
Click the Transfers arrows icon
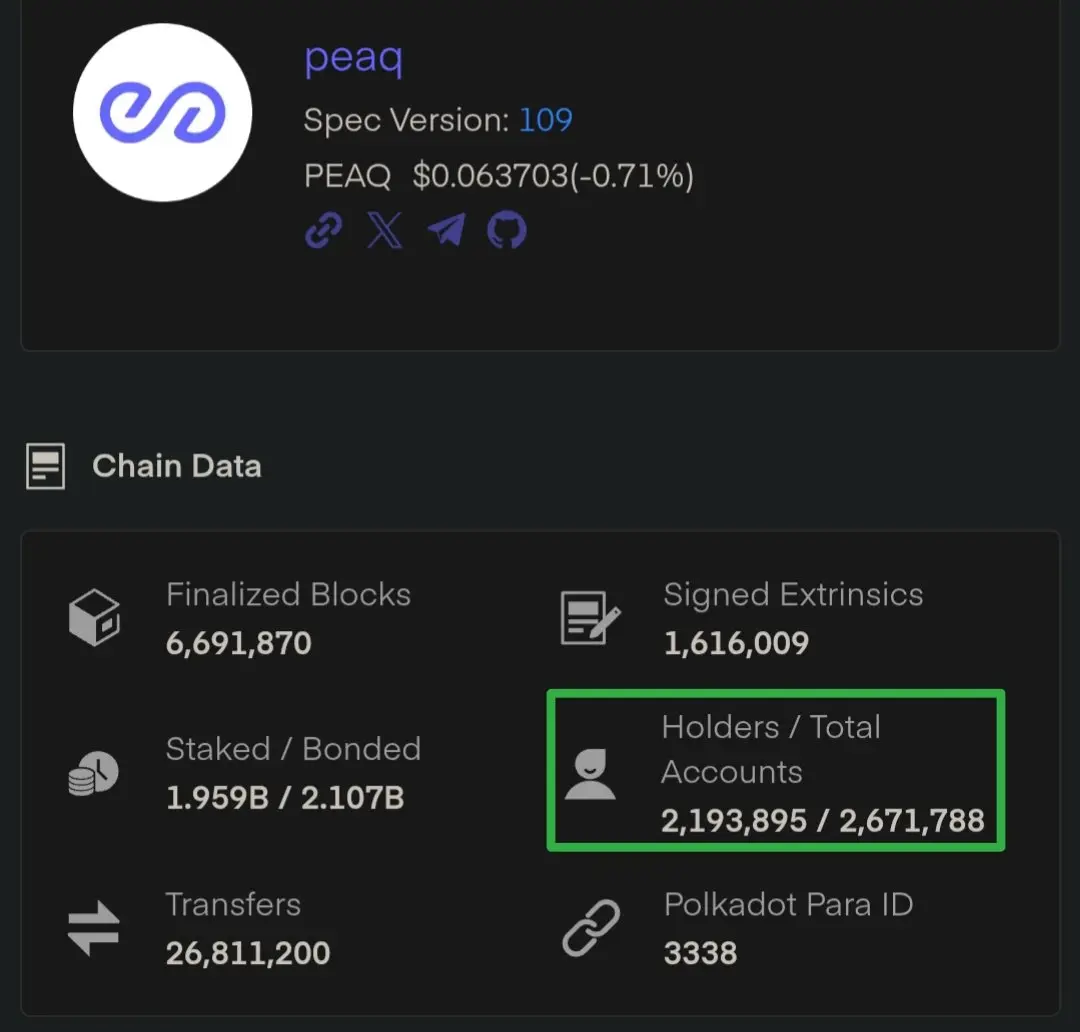point(94,928)
